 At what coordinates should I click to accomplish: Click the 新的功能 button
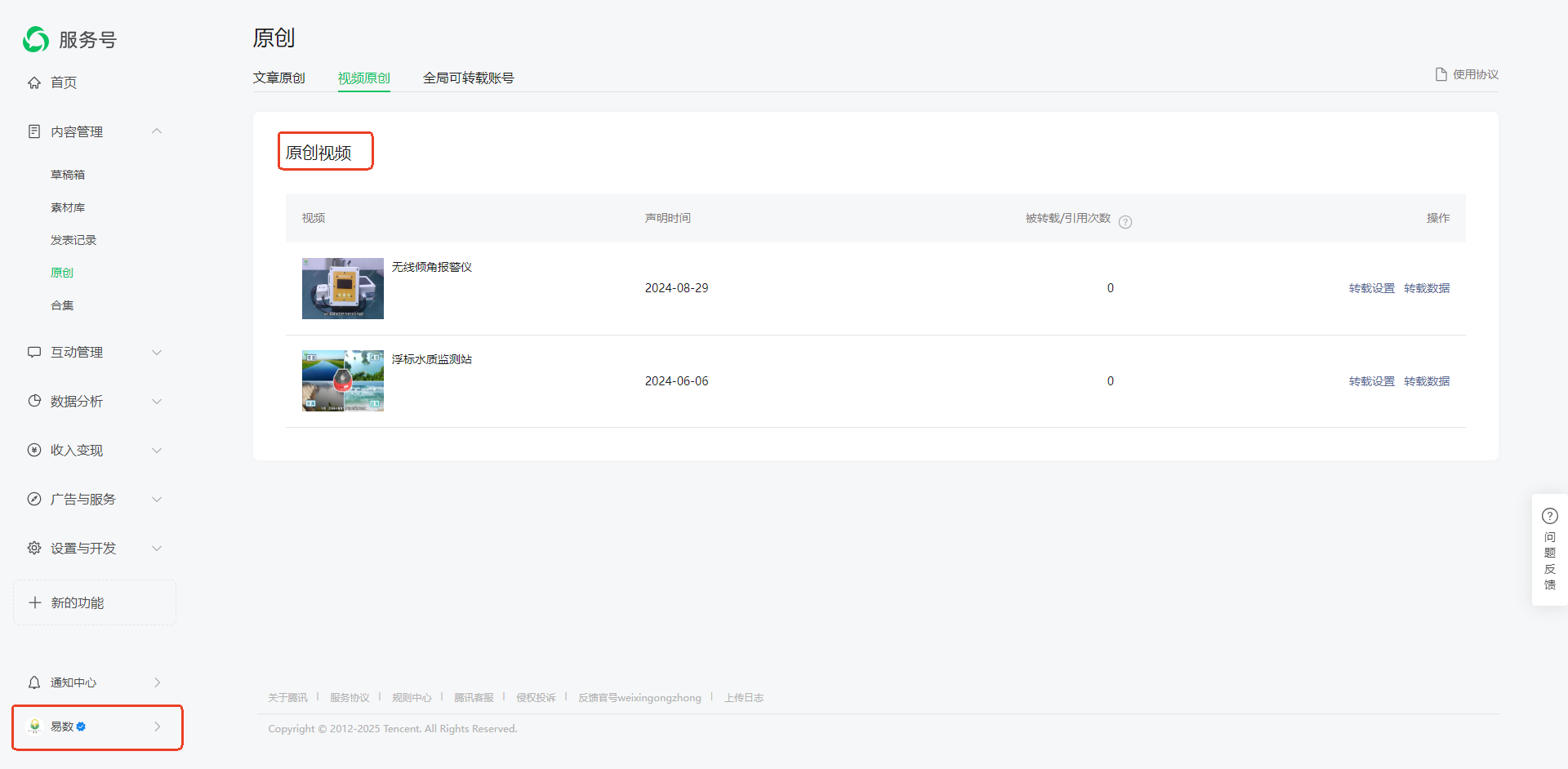(95, 602)
